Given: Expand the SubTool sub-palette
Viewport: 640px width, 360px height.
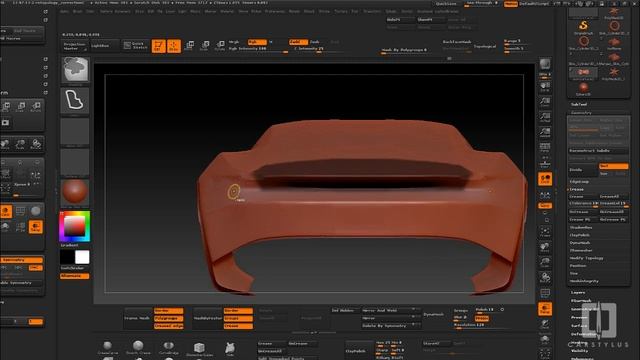Looking at the screenshot, I should coord(579,104).
